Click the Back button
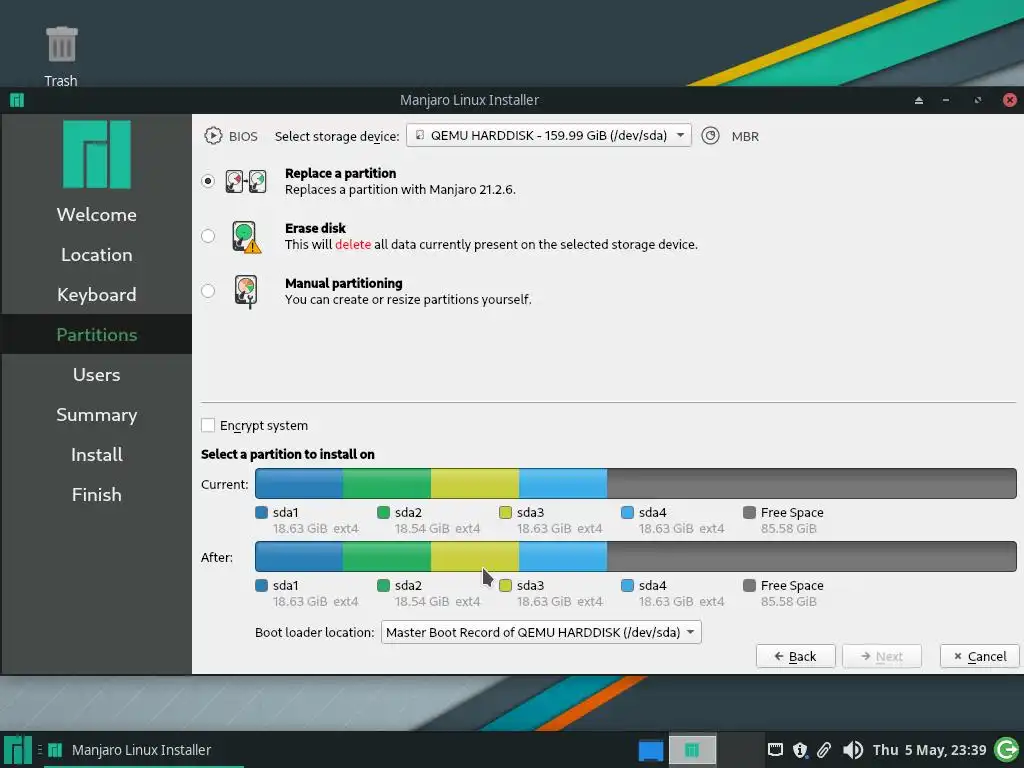The image size is (1024, 768). point(795,656)
